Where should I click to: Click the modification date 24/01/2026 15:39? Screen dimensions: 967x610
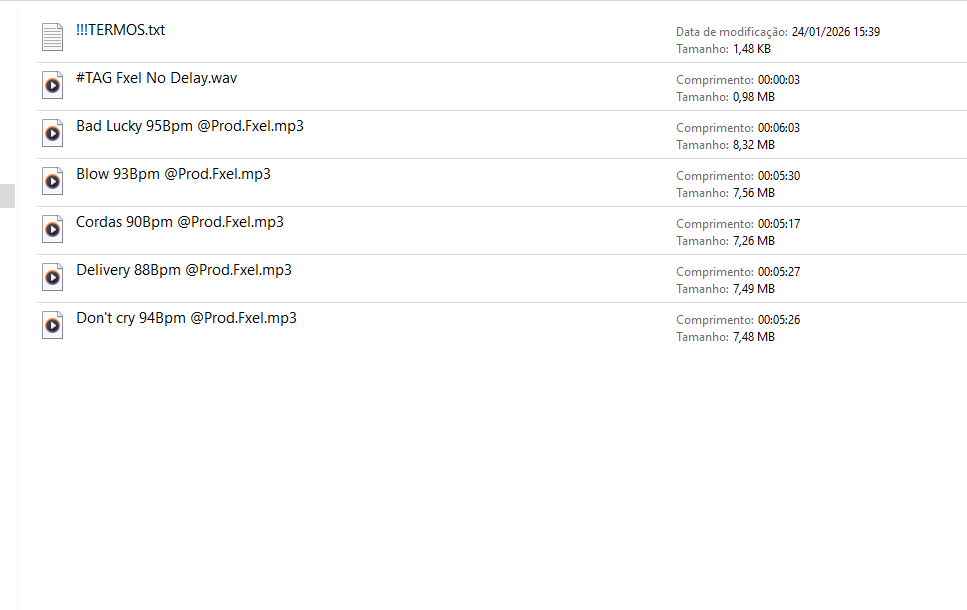click(x=835, y=32)
